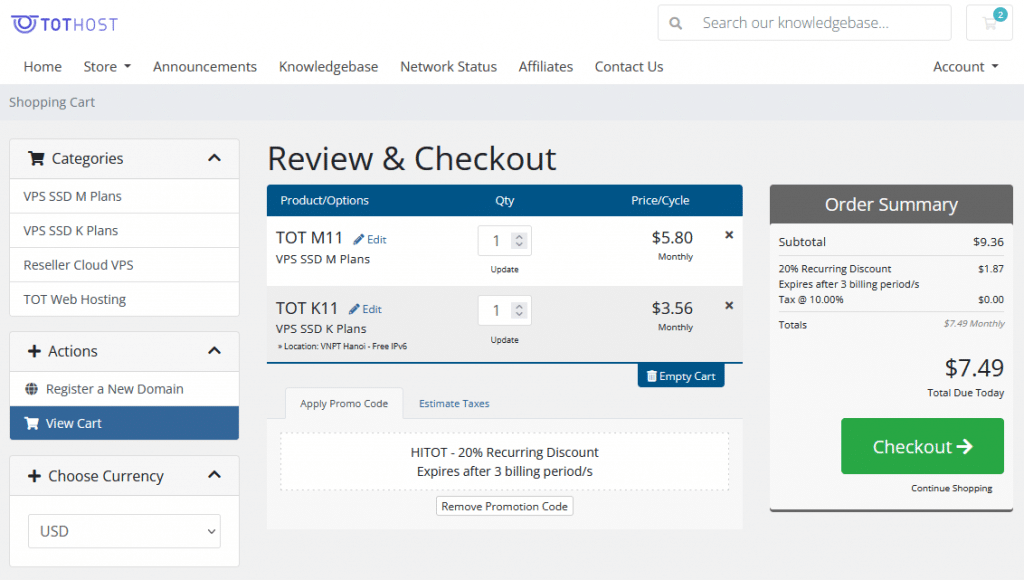Viewport: 1024px width, 580px height.
Task: Click the TOTHOST logo
Action: tap(65, 24)
